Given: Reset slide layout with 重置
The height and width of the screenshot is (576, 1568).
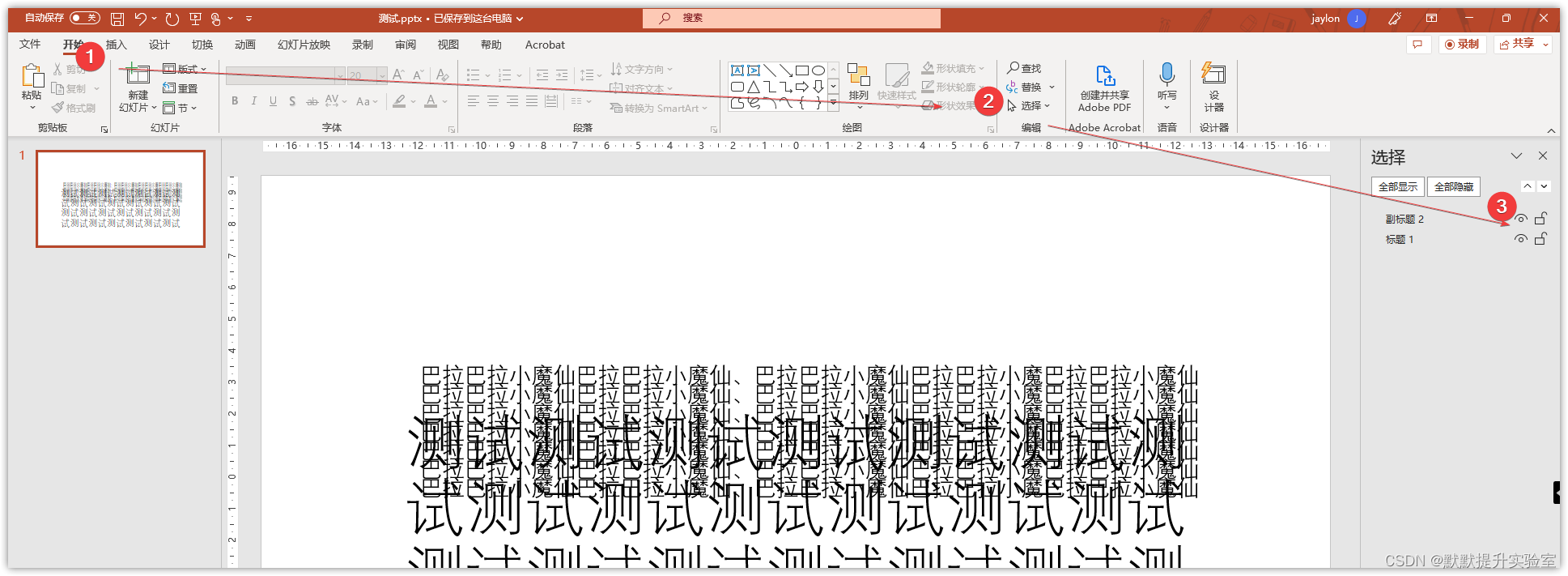Looking at the screenshot, I should (181, 88).
